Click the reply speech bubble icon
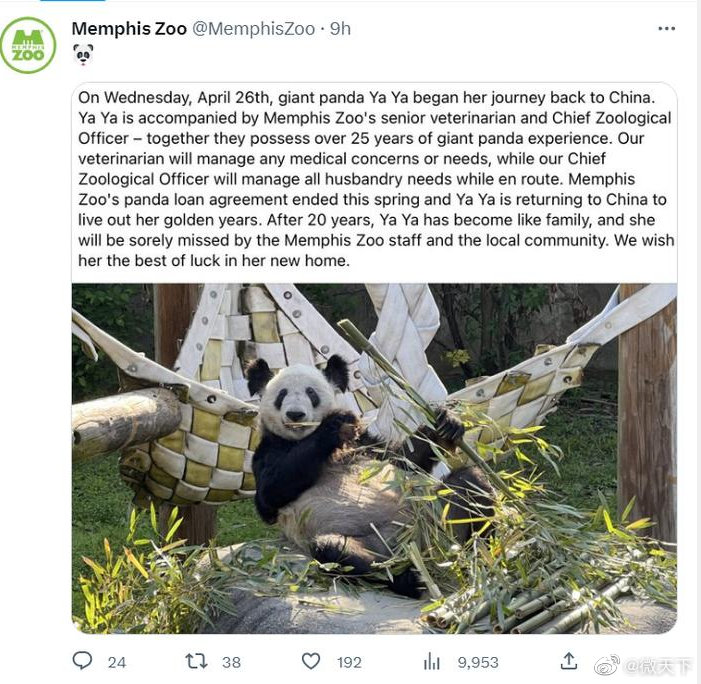The image size is (701, 684). [82, 661]
